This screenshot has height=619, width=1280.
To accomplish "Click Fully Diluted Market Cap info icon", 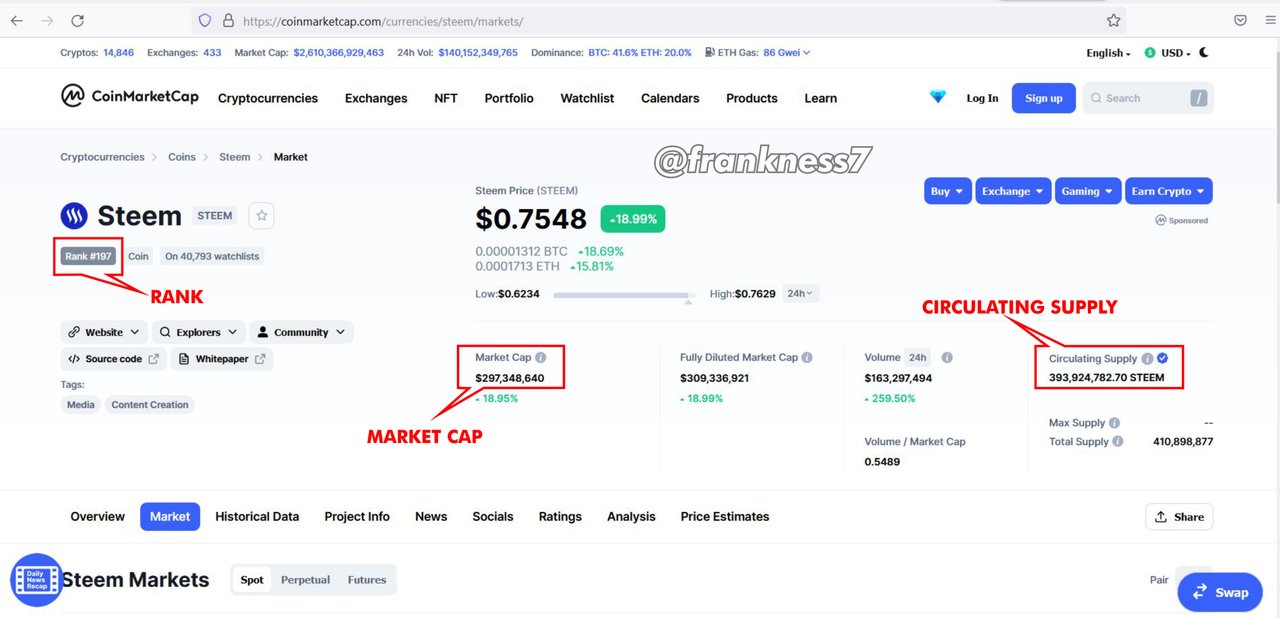I will point(807,357).
